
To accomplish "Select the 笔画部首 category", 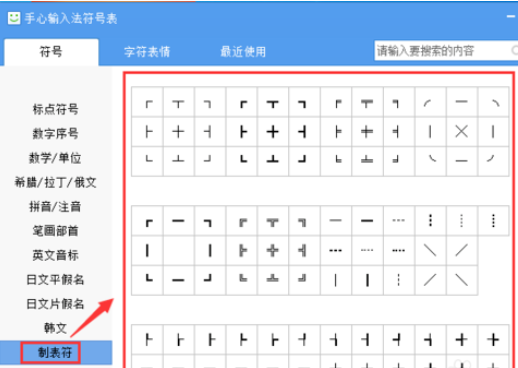I will tap(55, 231).
